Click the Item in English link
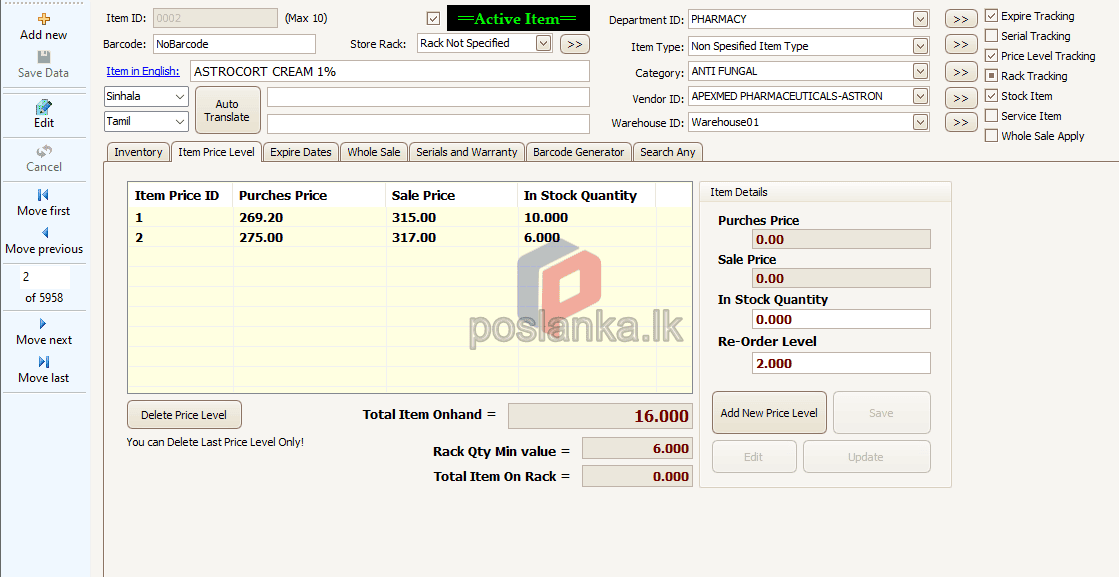1119x577 pixels. coord(143,71)
